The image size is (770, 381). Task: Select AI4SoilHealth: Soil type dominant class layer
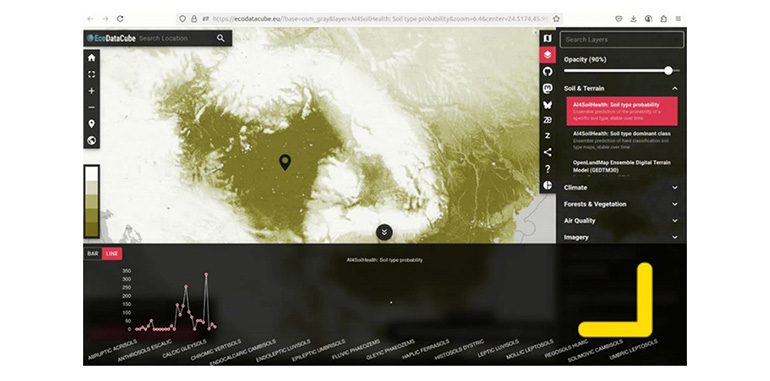point(622,140)
